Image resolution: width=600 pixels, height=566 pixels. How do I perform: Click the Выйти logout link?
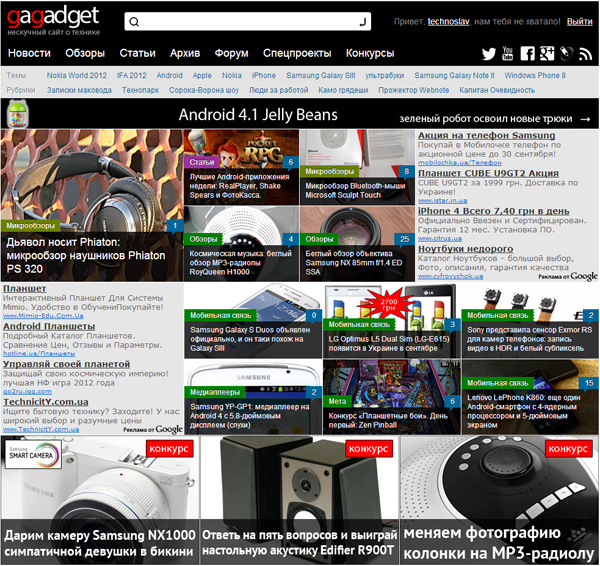579,21
